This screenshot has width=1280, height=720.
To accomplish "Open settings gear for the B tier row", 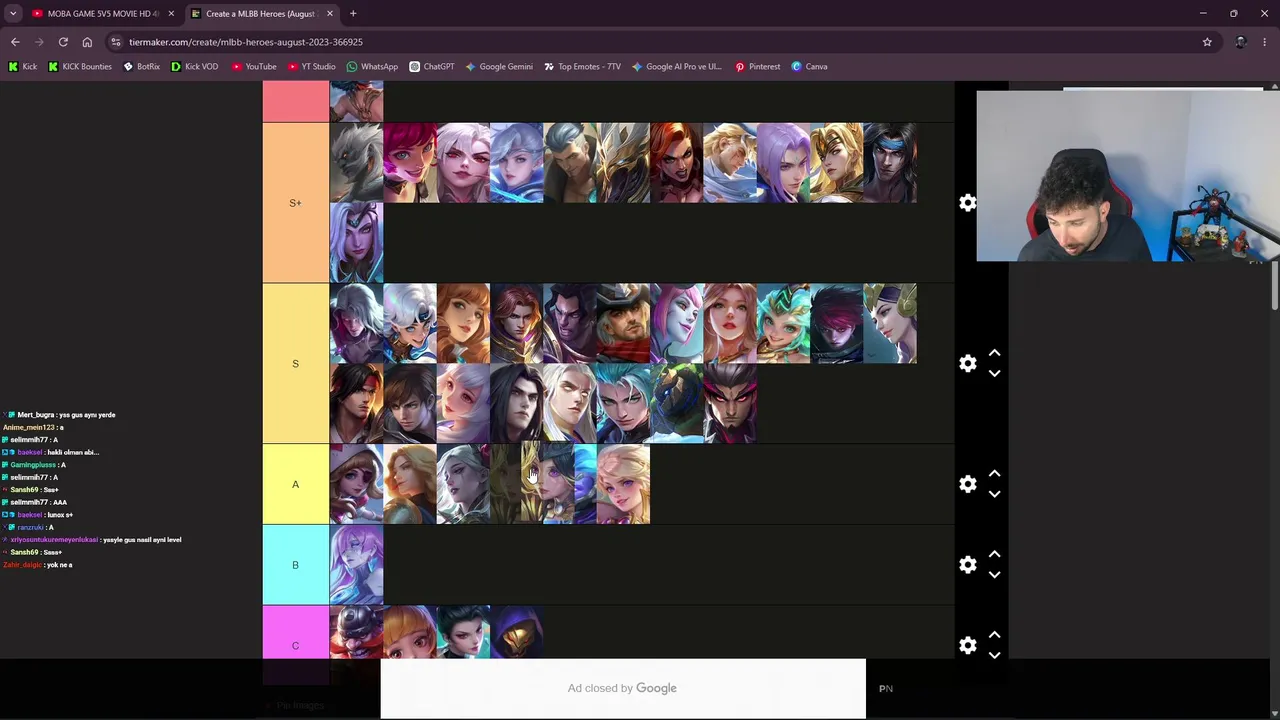I will (968, 565).
